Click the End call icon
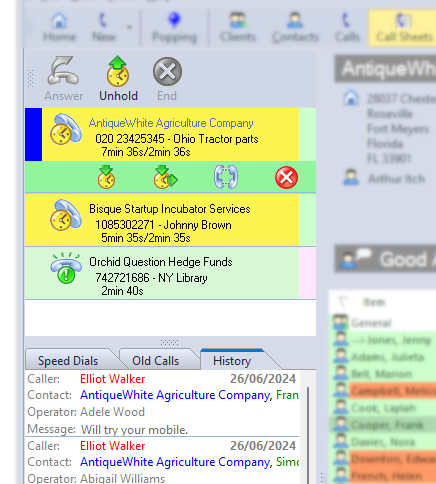Viewport: 436px width, 484px height. pyautogui.click(x=167, y=71)
